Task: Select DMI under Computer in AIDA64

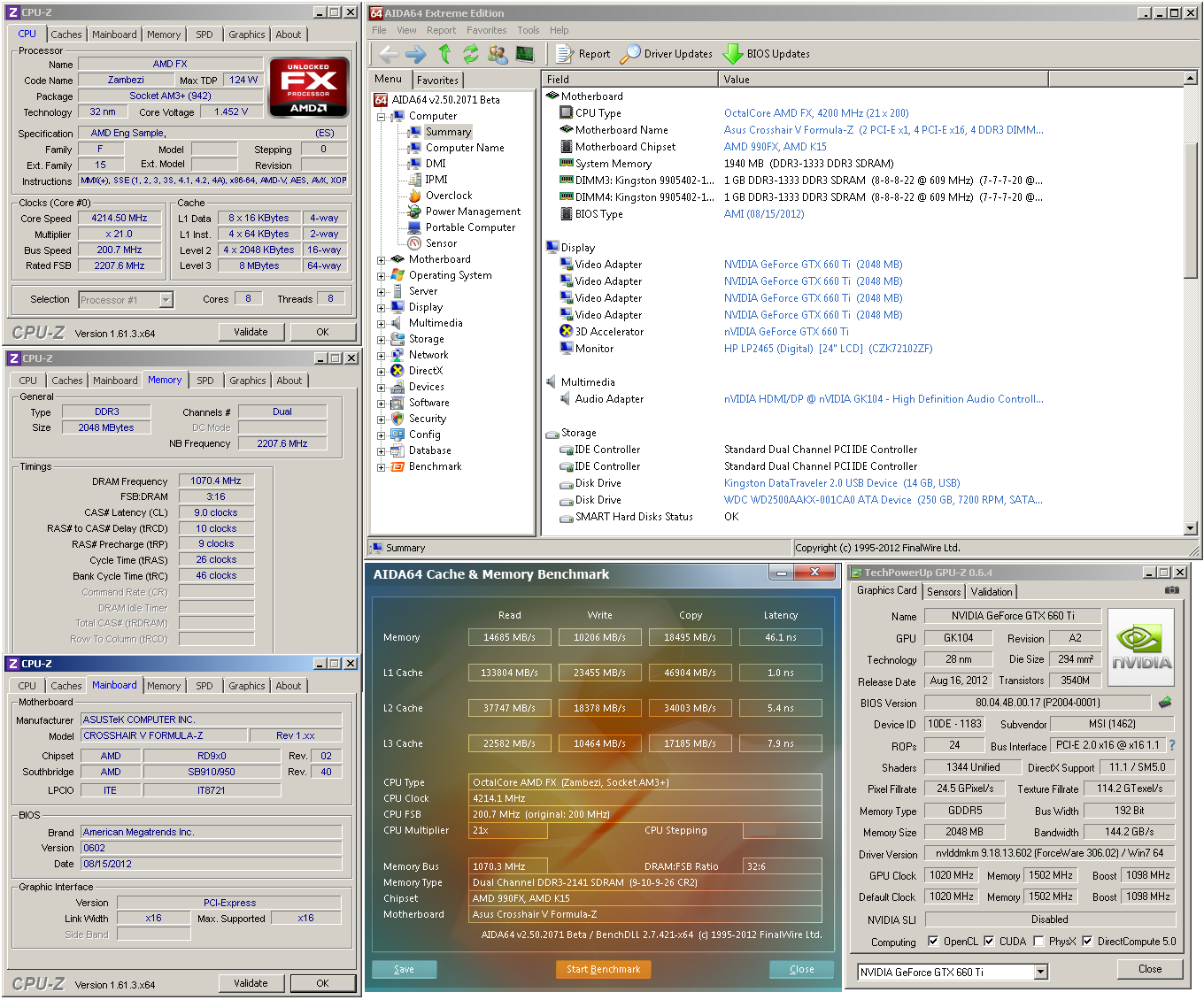Action: click(436, 164)
